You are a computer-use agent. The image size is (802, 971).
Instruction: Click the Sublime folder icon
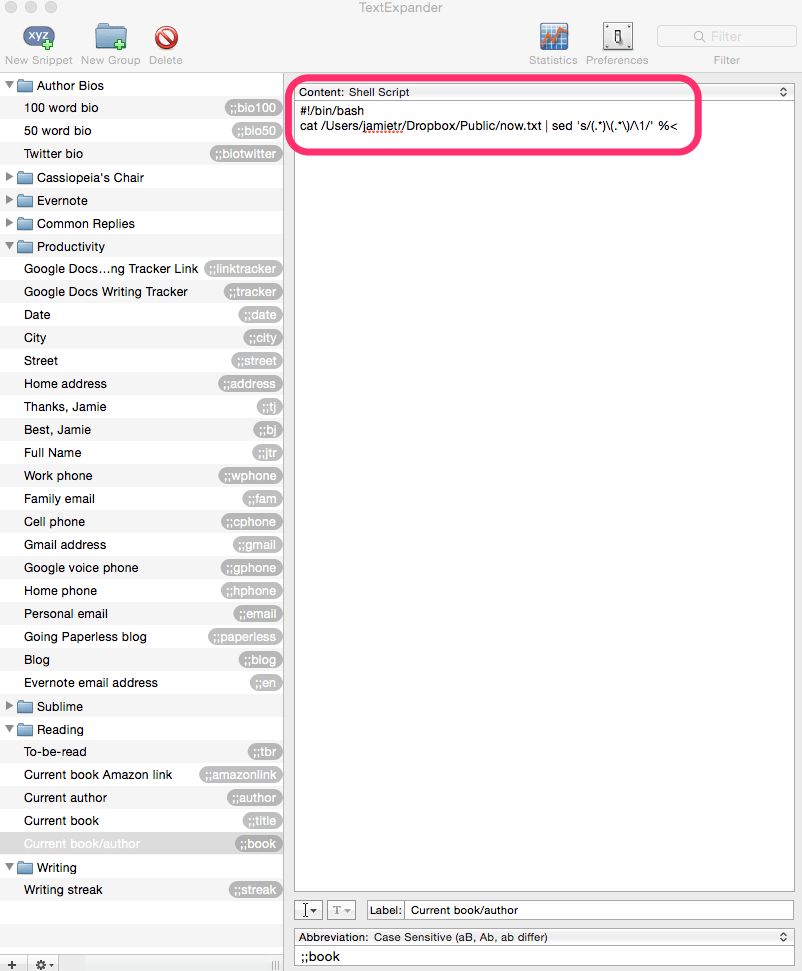(x=25, y=707)
